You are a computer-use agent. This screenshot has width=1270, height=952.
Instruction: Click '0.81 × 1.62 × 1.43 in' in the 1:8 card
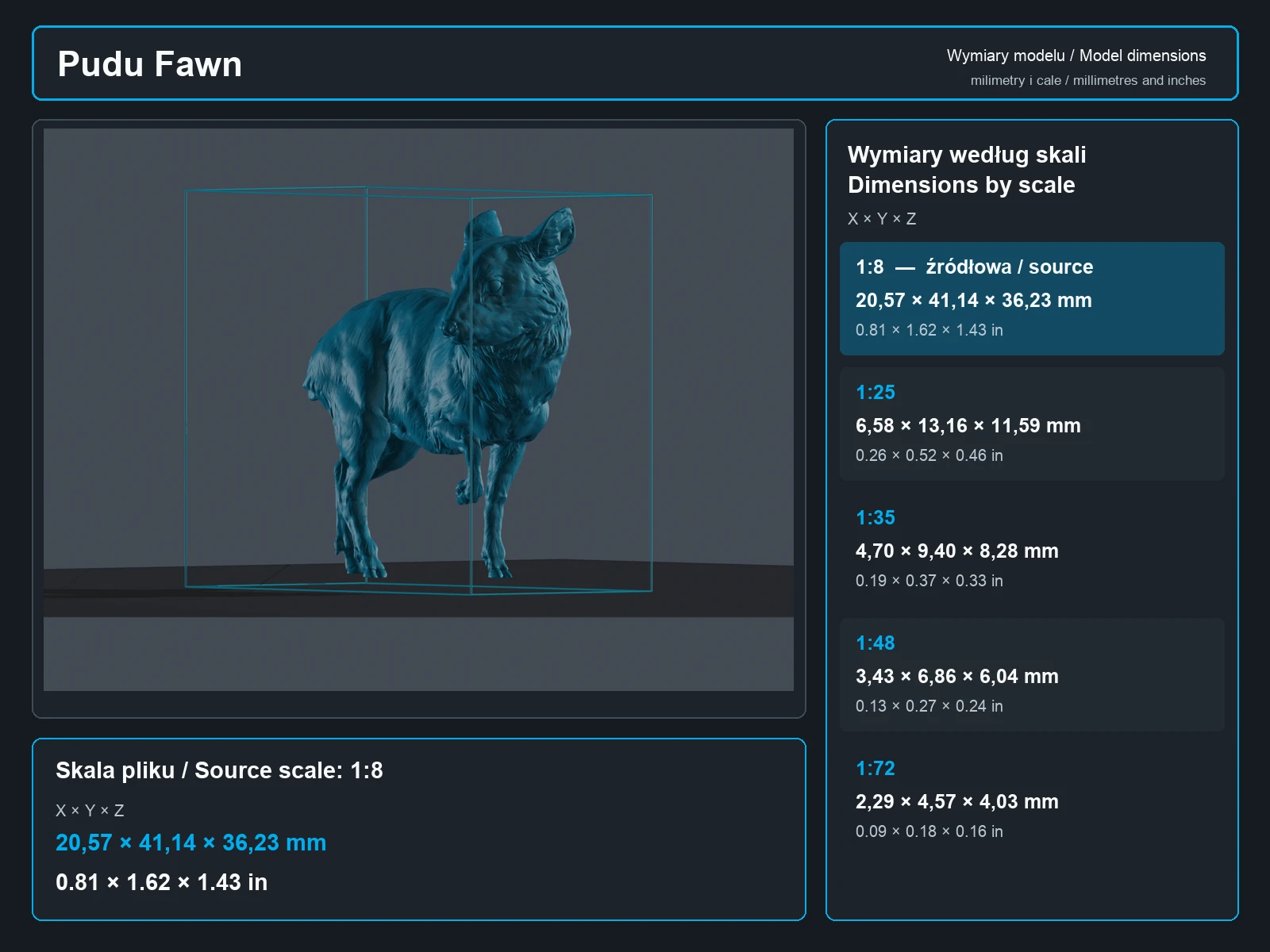pyautogui.click(x=929, y=330)
